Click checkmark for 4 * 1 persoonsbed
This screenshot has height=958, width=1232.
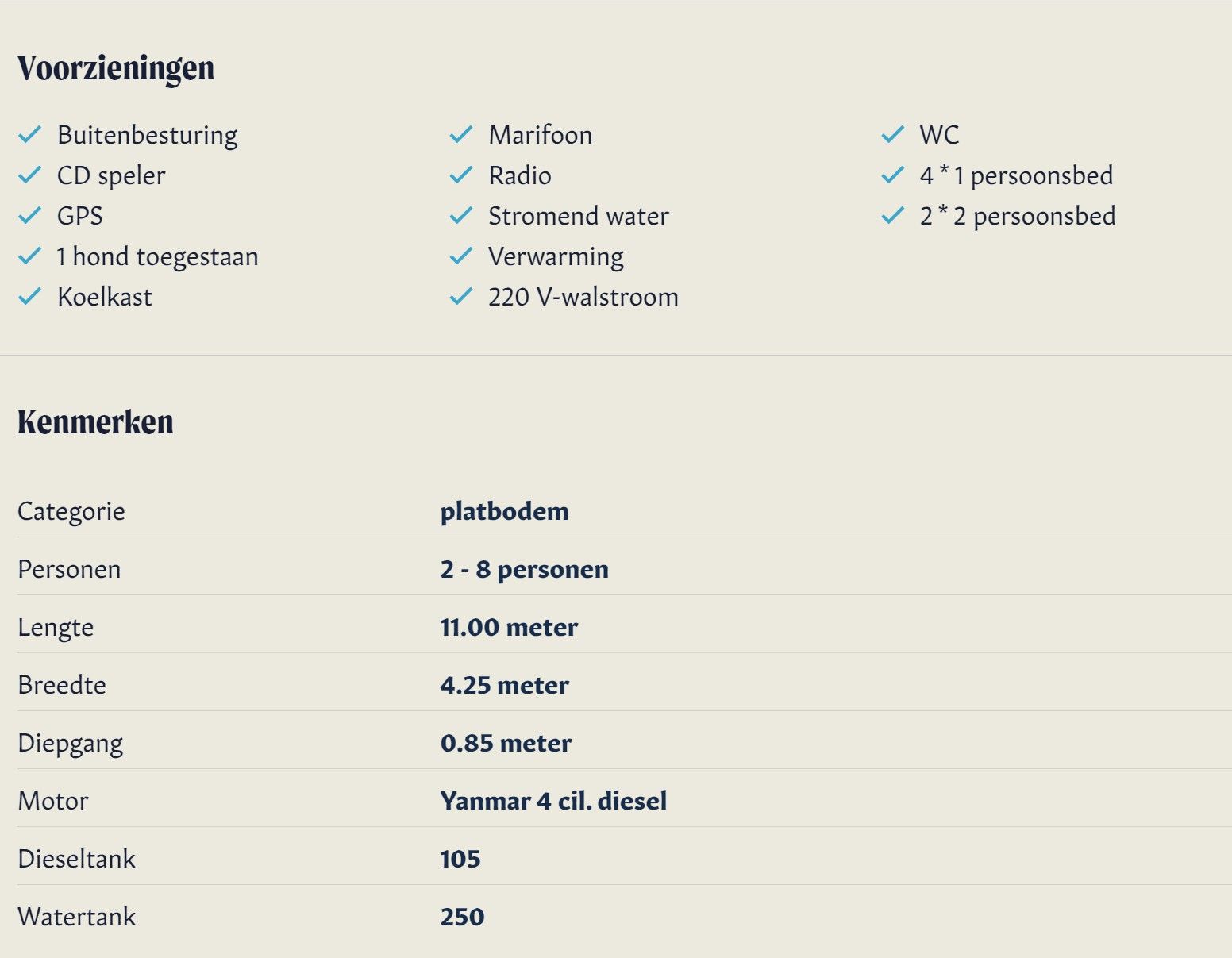pos(893,175)
